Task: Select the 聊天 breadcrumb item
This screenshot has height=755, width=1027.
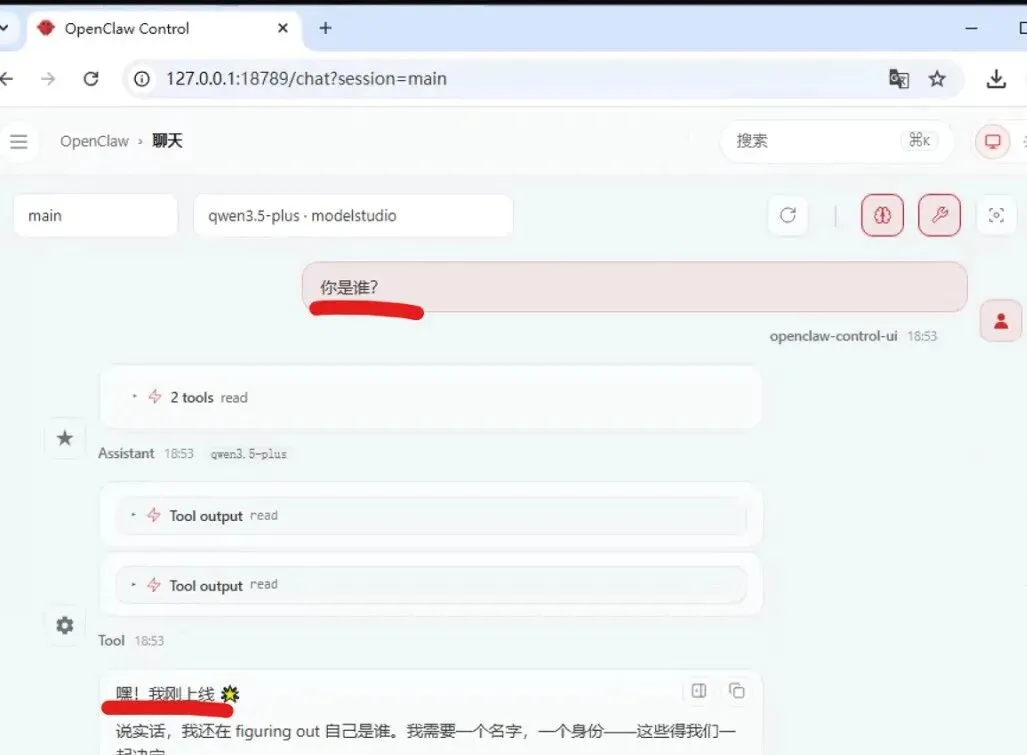Action: (167, 141)
